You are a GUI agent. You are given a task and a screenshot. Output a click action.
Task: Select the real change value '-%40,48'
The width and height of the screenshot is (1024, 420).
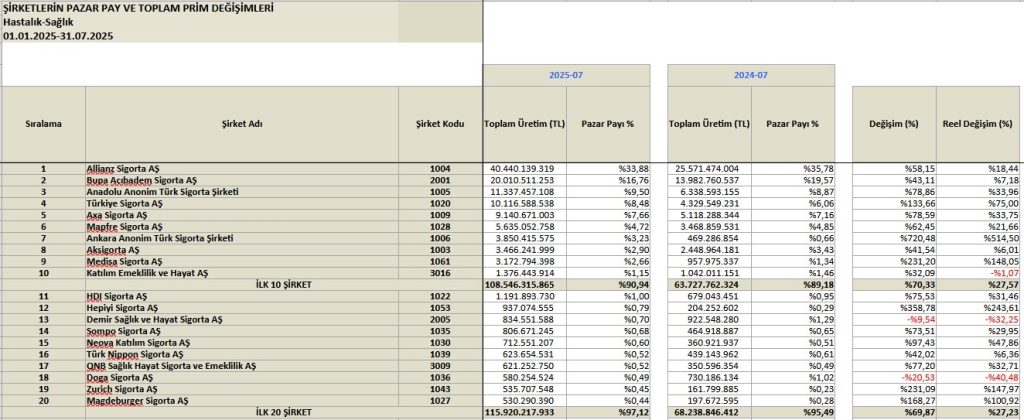pyautogui.click(x=978, y=377)
